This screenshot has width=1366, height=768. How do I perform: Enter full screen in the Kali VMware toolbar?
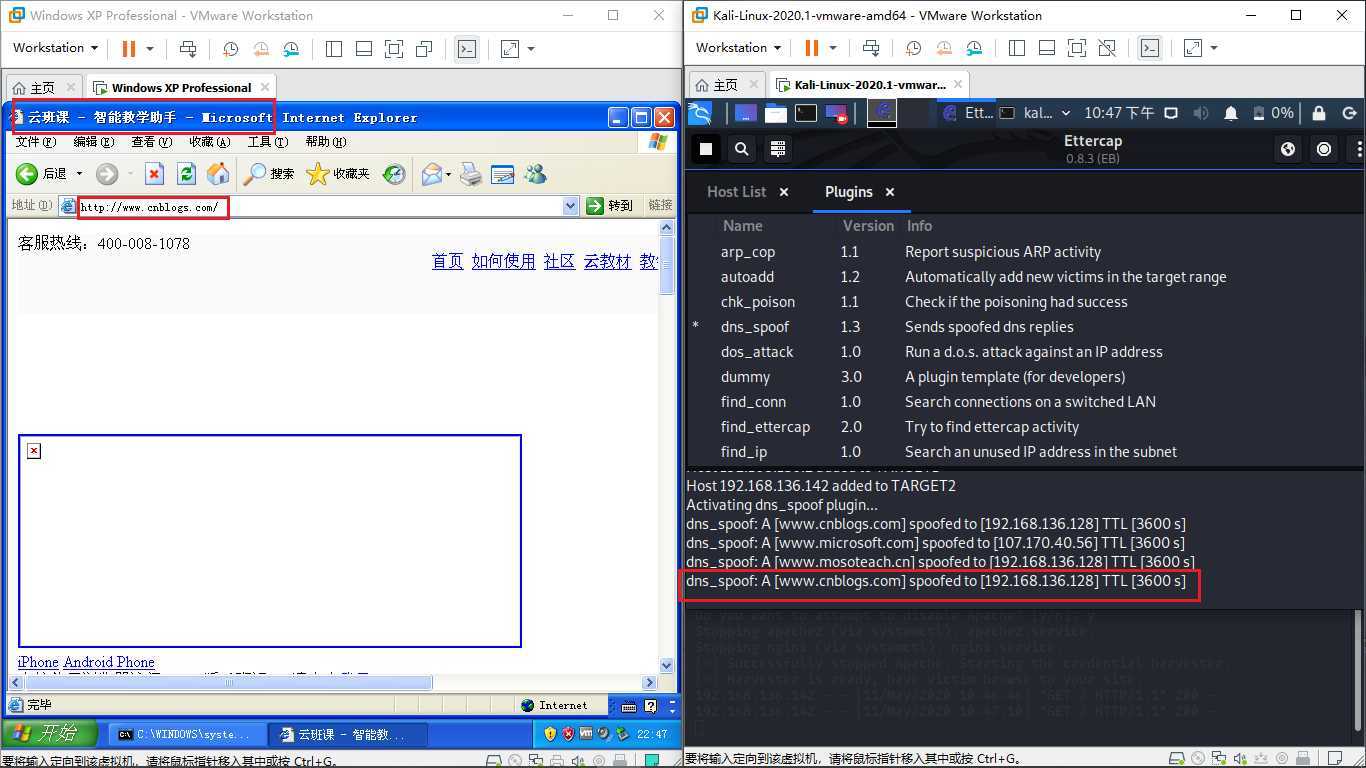[1077, 48]
